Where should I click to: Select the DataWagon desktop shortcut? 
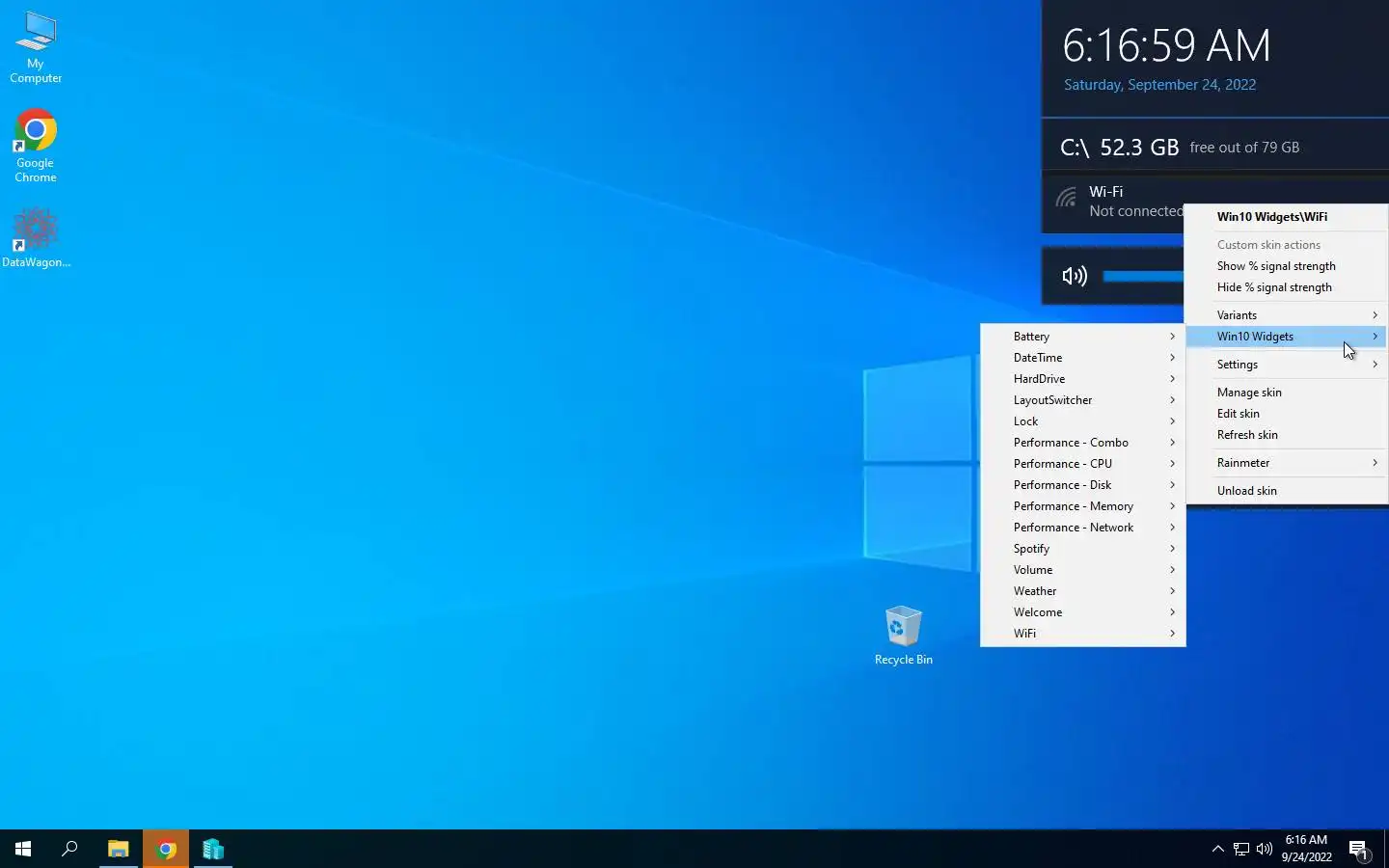(36, 237)
